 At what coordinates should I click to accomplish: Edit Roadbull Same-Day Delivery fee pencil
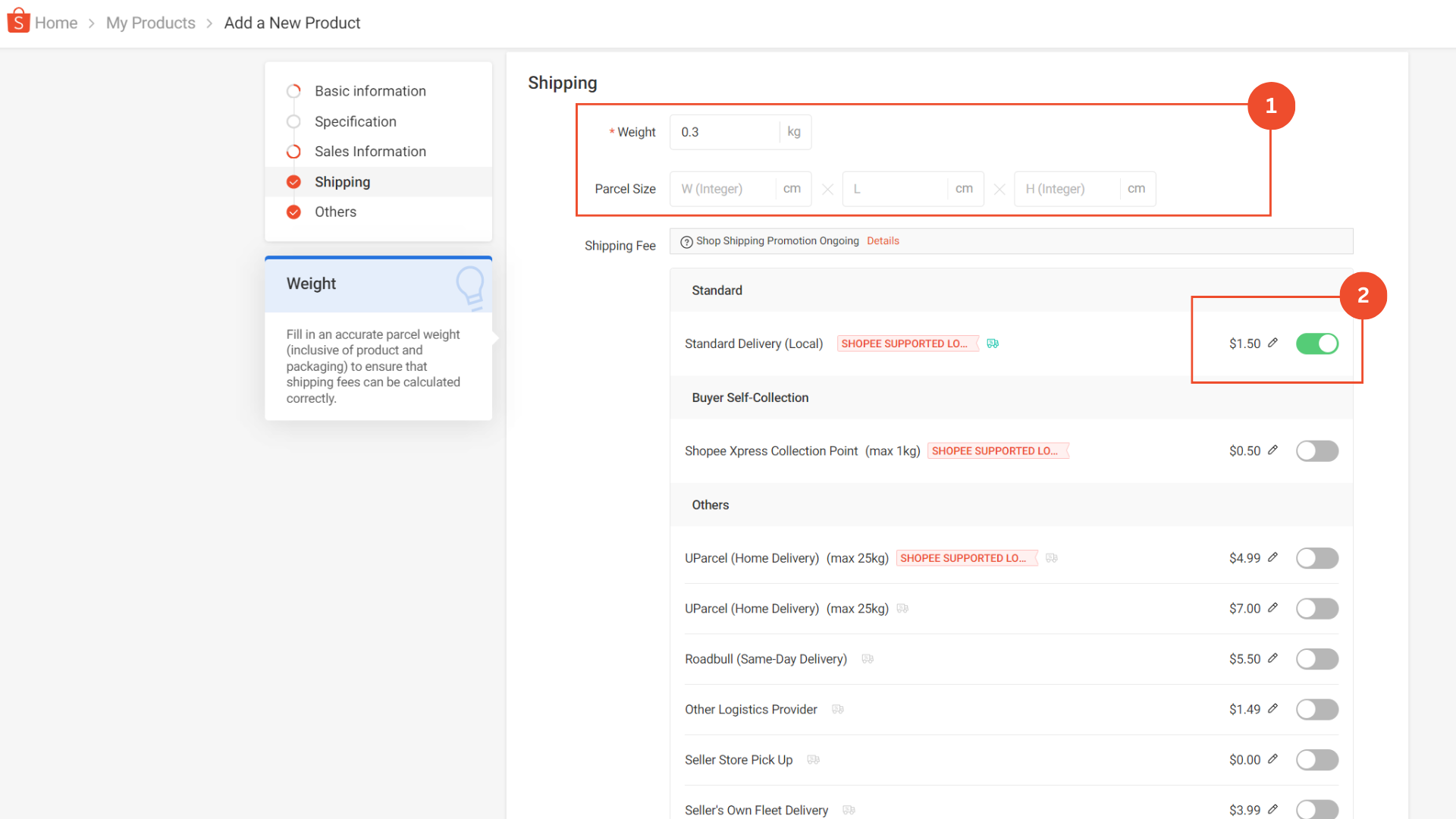click(1272, 658)
